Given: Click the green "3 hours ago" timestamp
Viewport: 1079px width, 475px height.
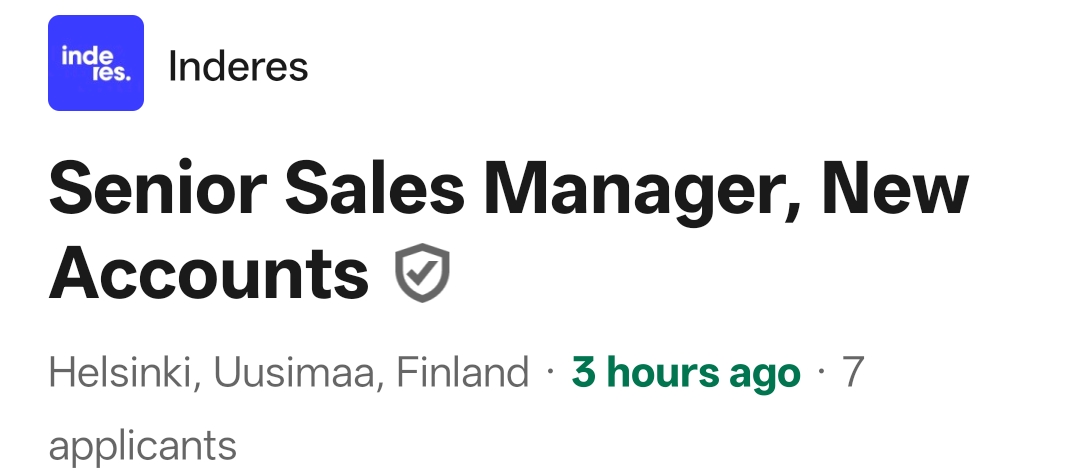Looking at the screenshot, I should pos(686,373).
